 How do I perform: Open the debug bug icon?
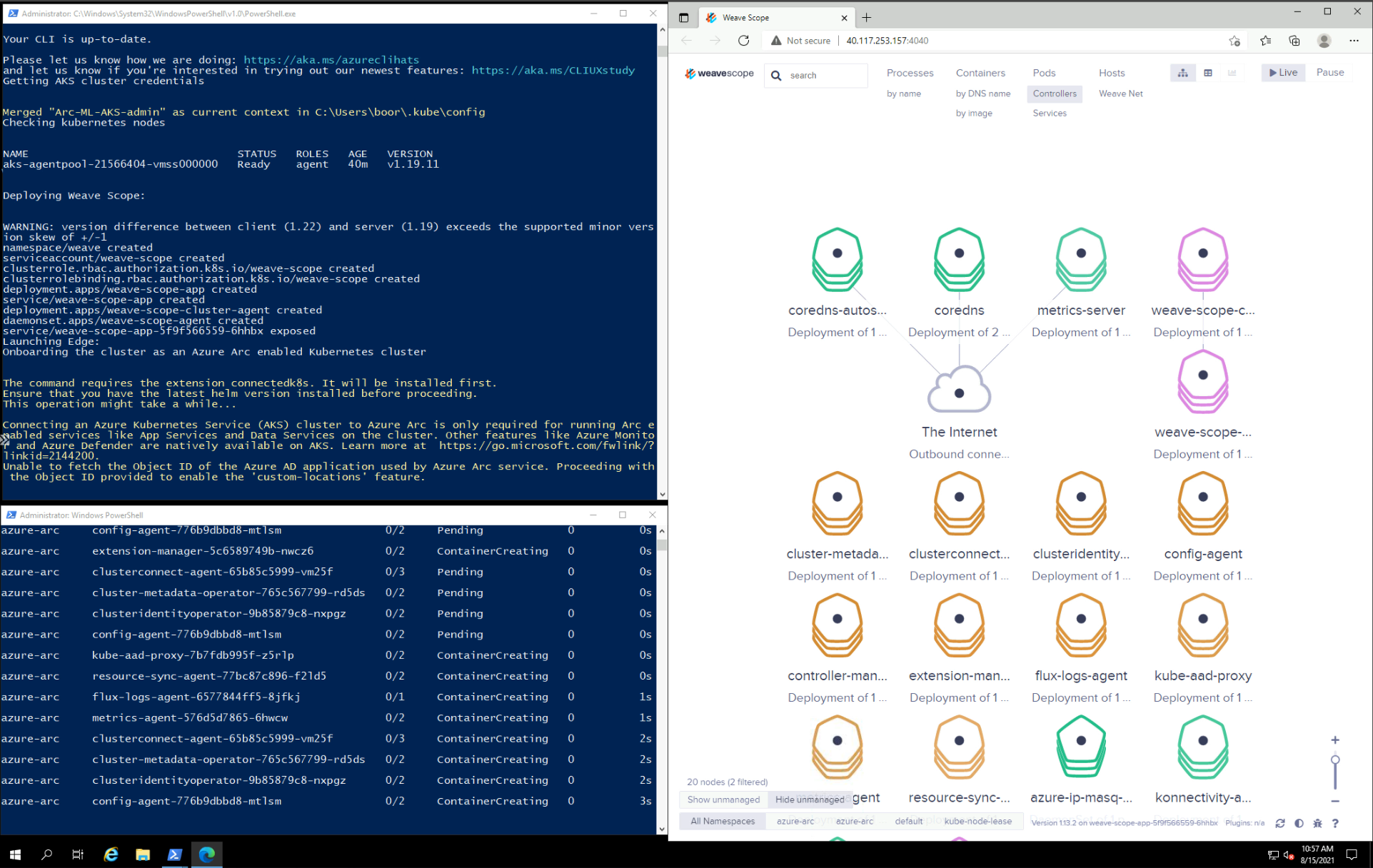tap(1317, 823)
